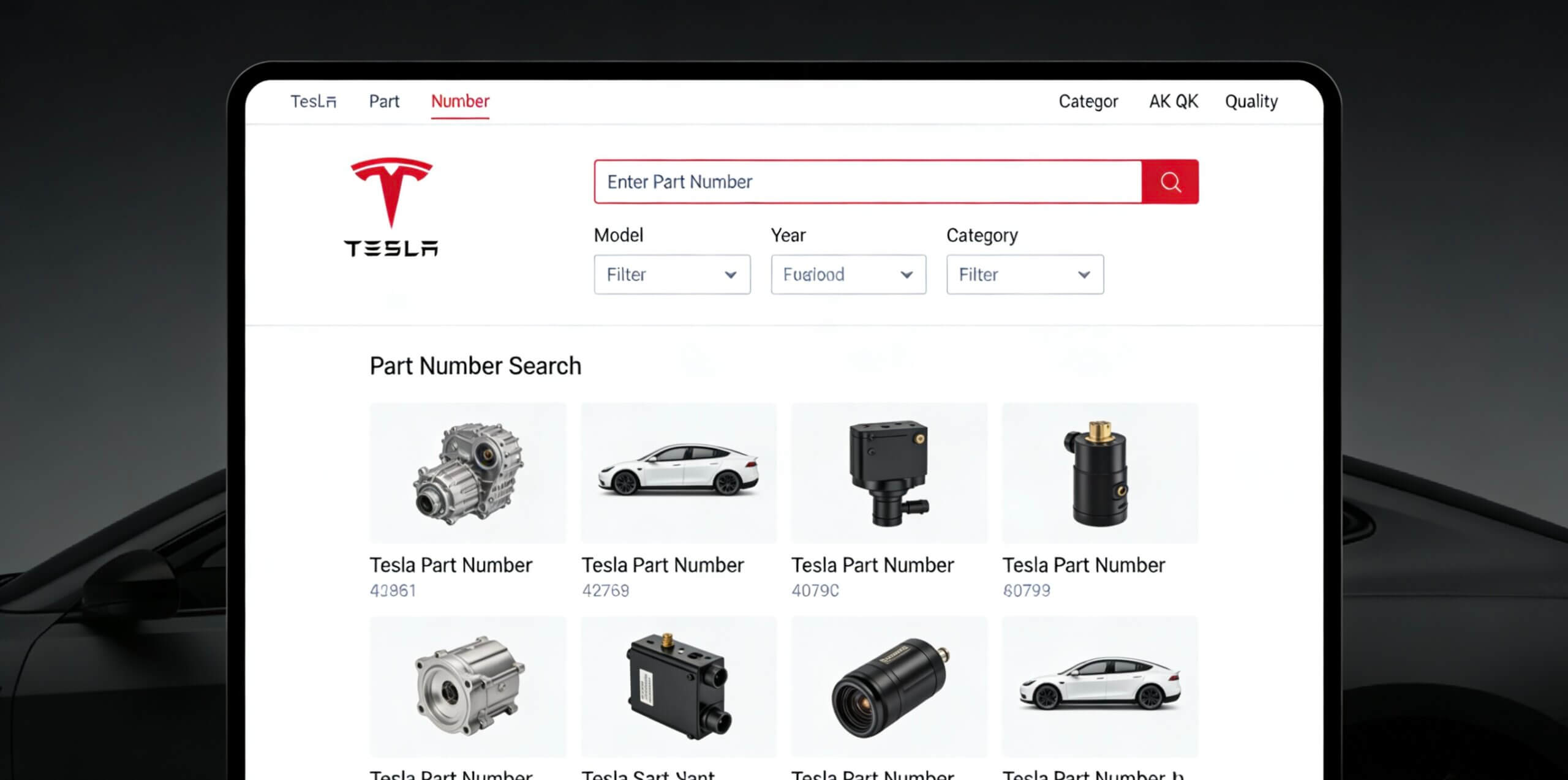The image size is (1568, 780).
Task: Focus the Enter Part Number field
Action: pyautogui.click(x=867, y=182)
